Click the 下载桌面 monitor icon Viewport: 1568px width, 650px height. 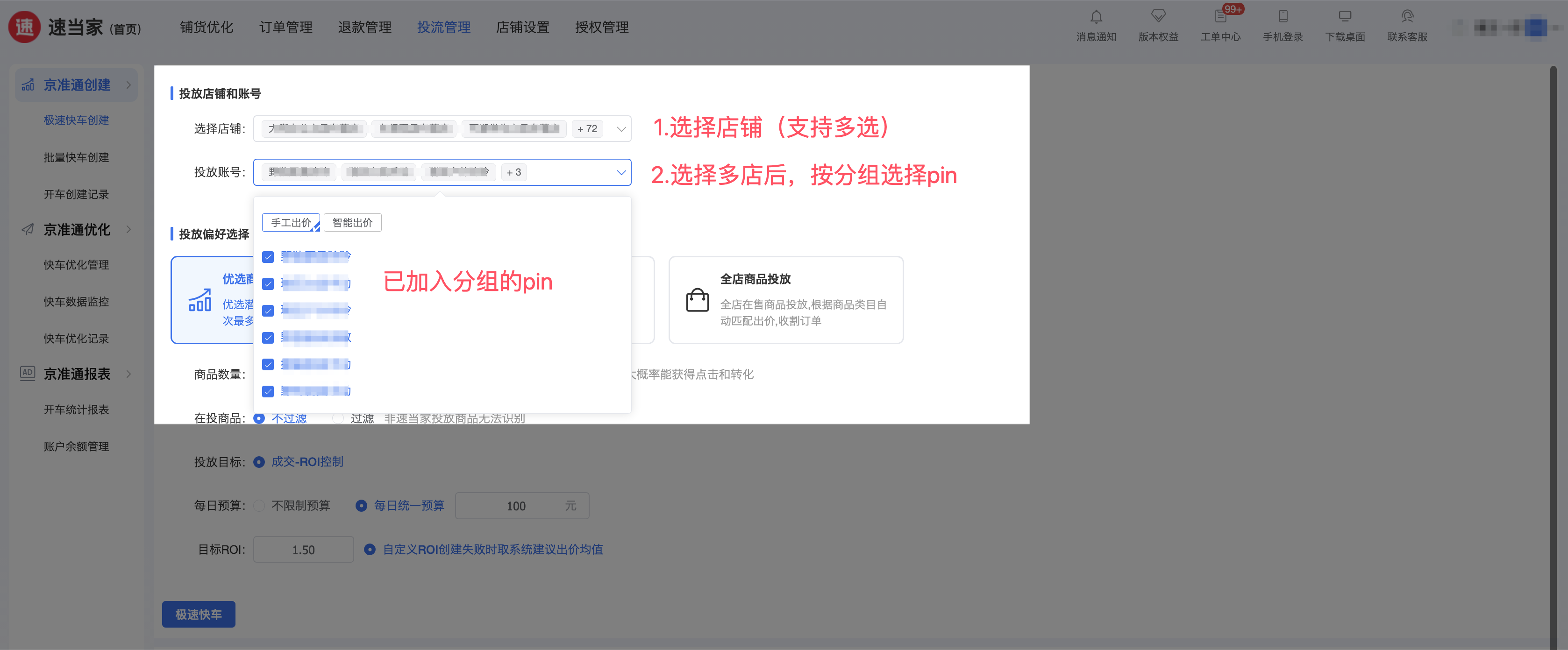[x=1345, y=17]
